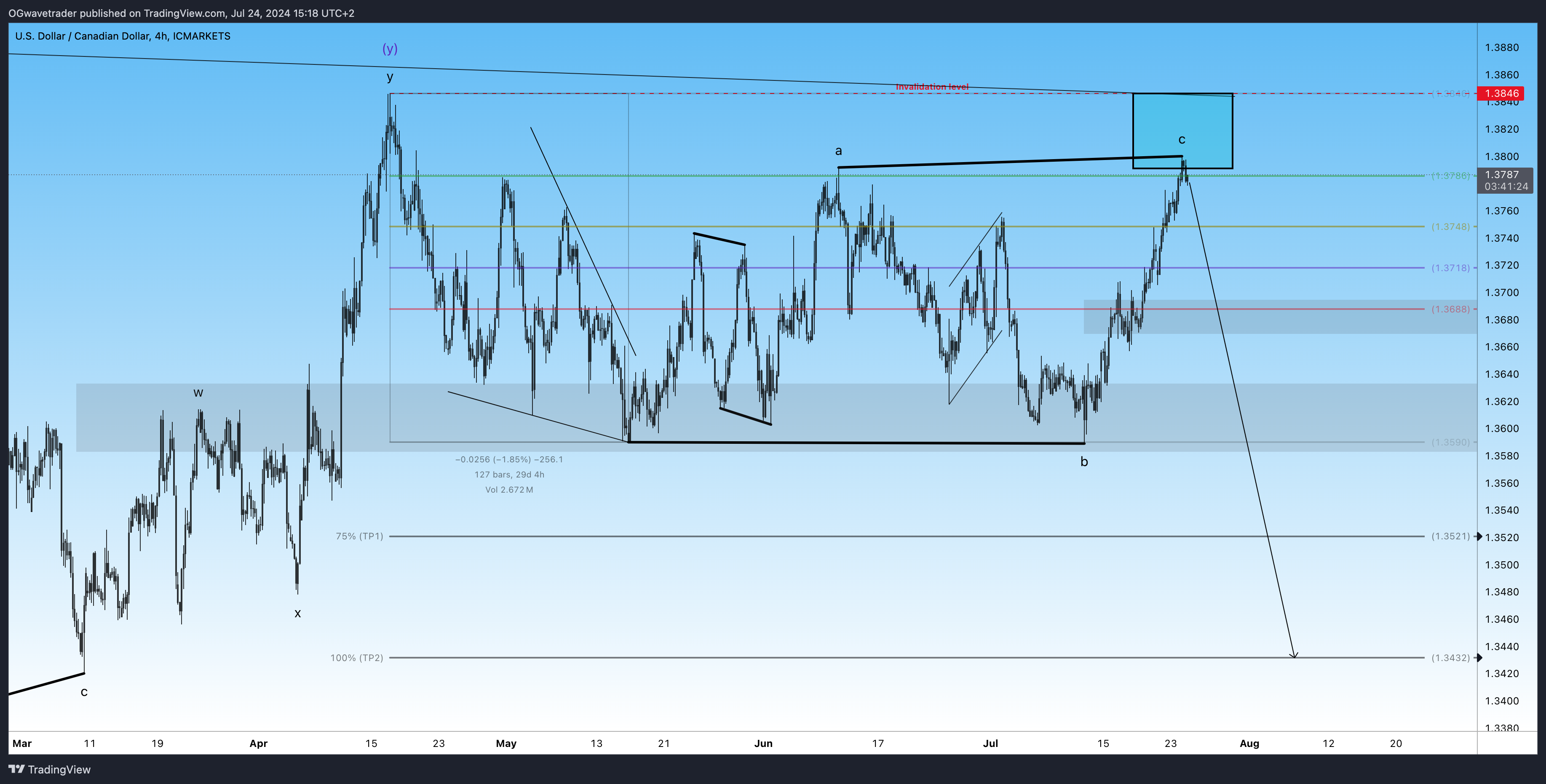Click the (1.3432) level label
The height and width of the screenshot is (784, 1546).
[1450, 658]
